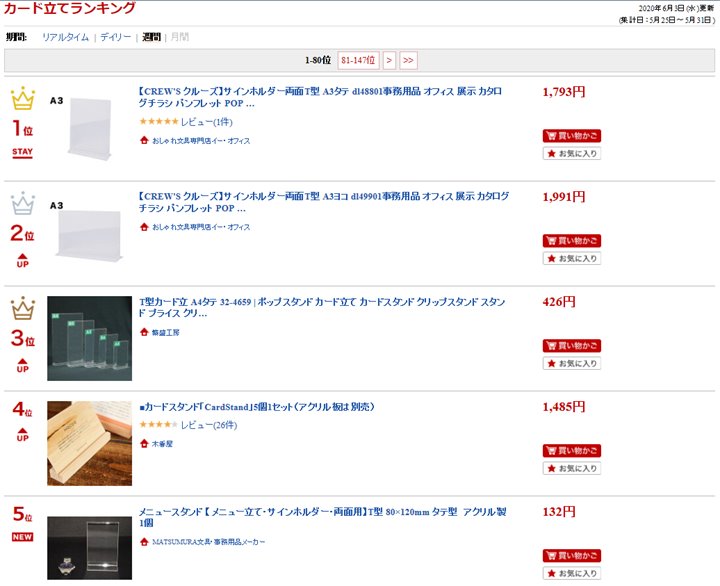Open the レビュー(26件) reviews link

pos(209,425)
